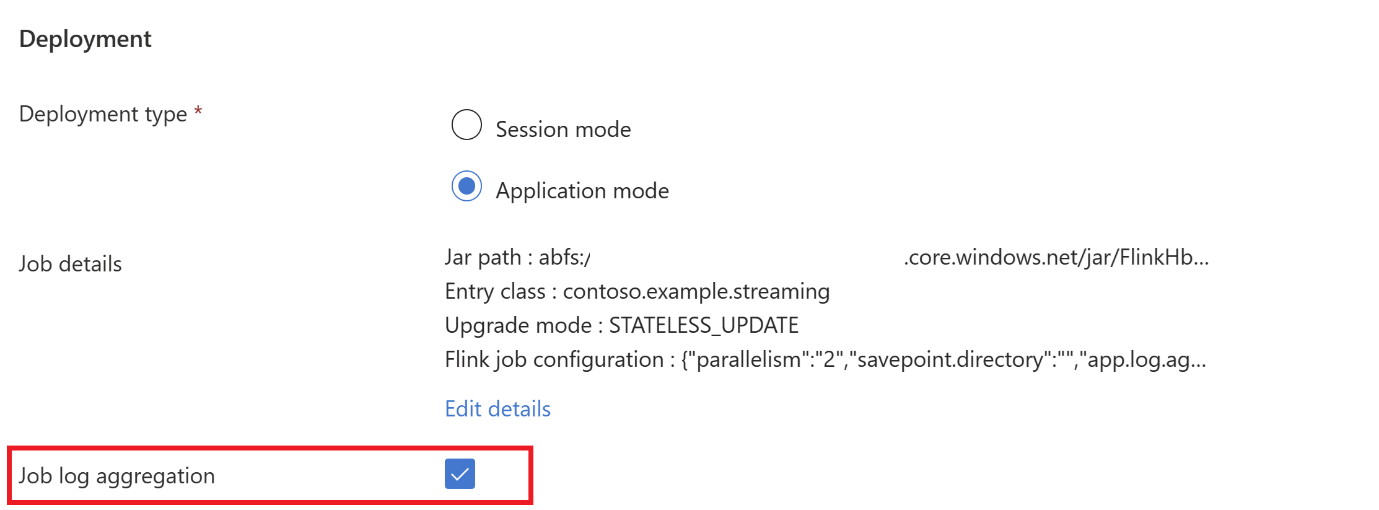1379x510 pixels.
Task: Click the Deployment section heading
Action: pos(86,39)
